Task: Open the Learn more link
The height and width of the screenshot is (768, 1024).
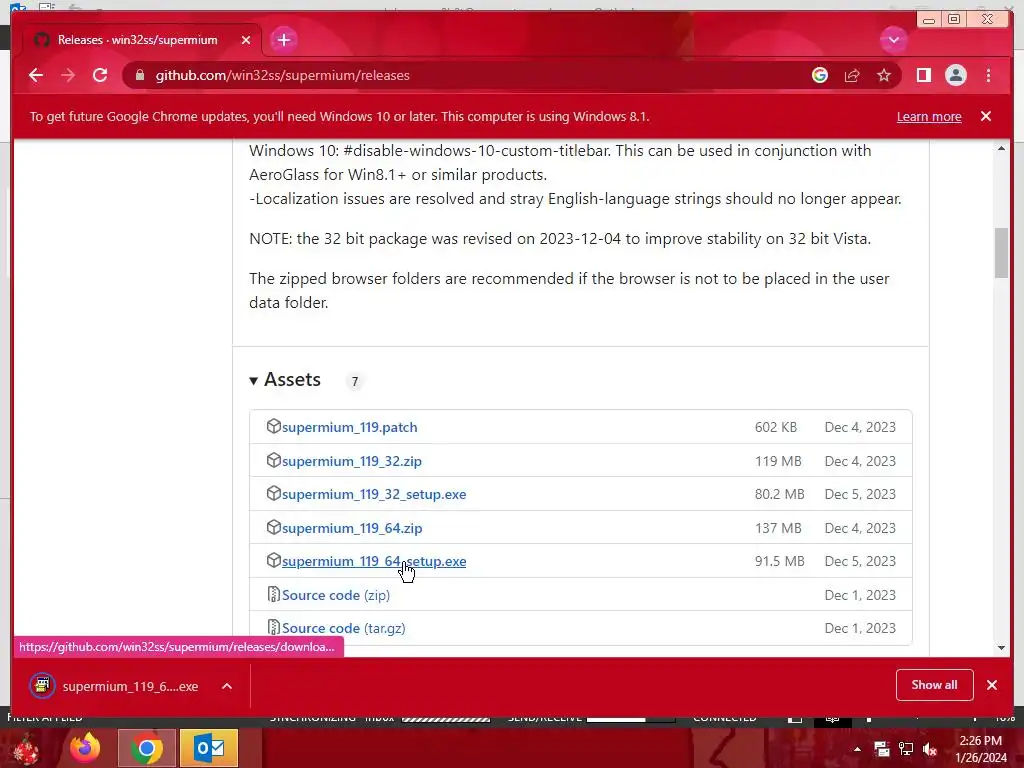Action: click(929, 116)
